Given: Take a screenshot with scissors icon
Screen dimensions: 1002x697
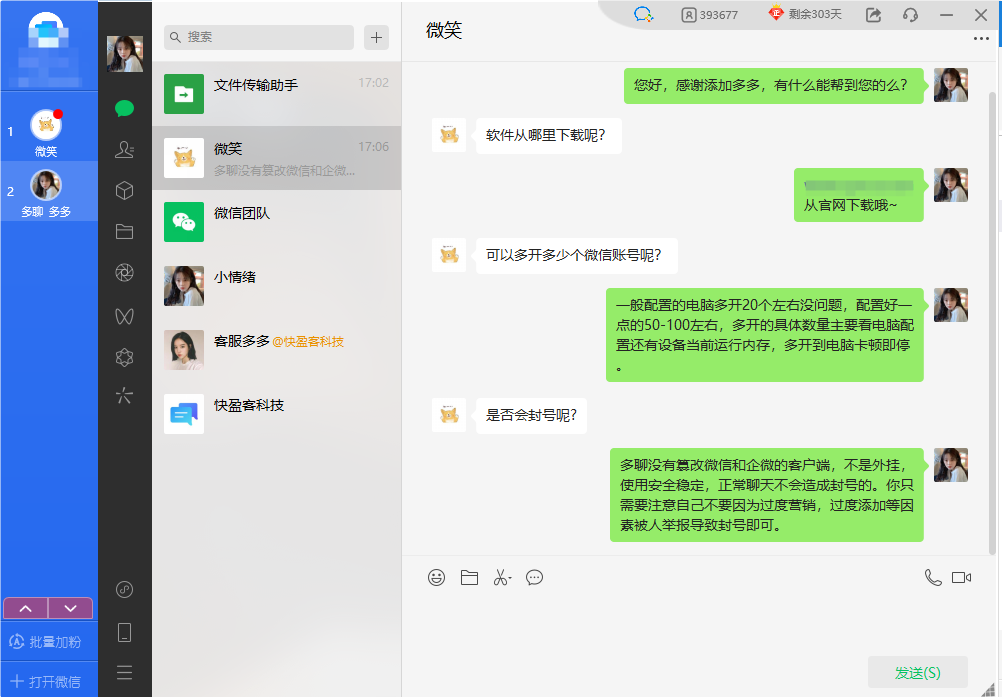Looking at the screenshot, I should [502, 578].
